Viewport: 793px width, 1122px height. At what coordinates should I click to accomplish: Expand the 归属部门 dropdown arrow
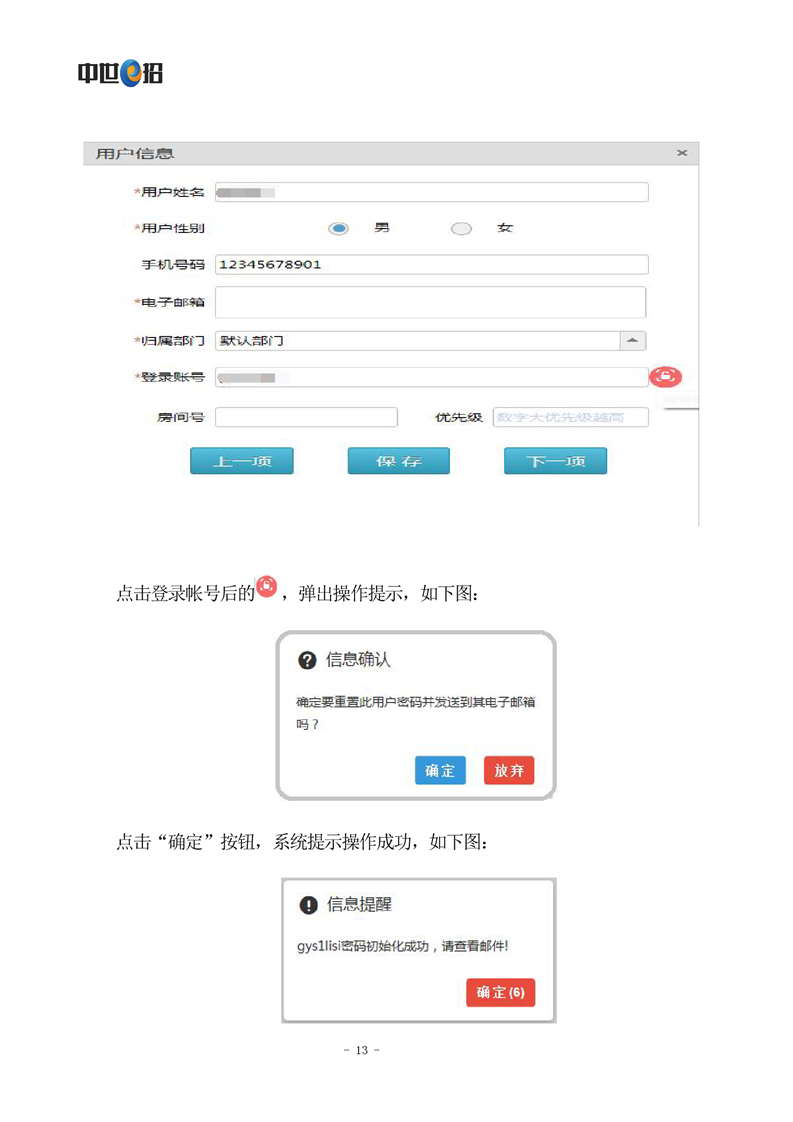click(633, 340)
